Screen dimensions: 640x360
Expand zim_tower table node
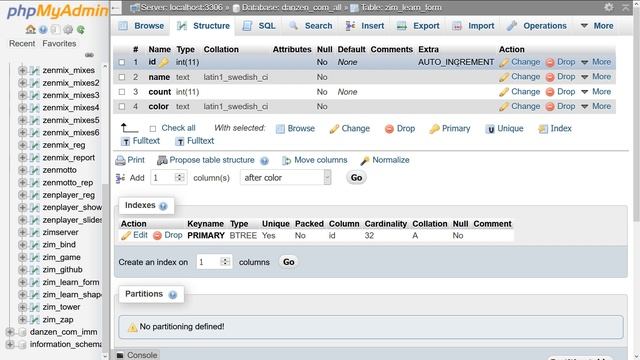click(22, 307)
